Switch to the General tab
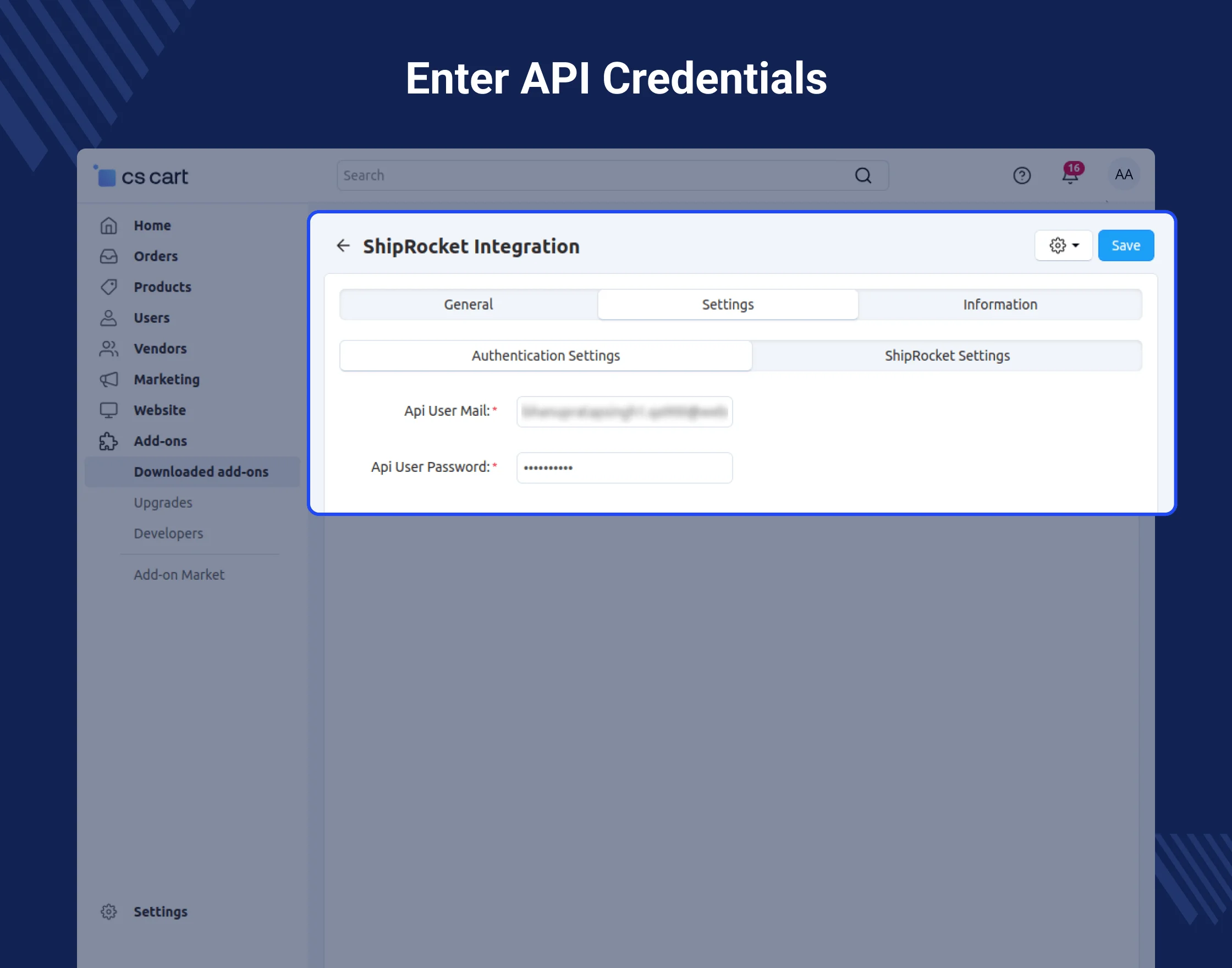The width and height of the screenshot is (1232, 968). tap(468, 304)
